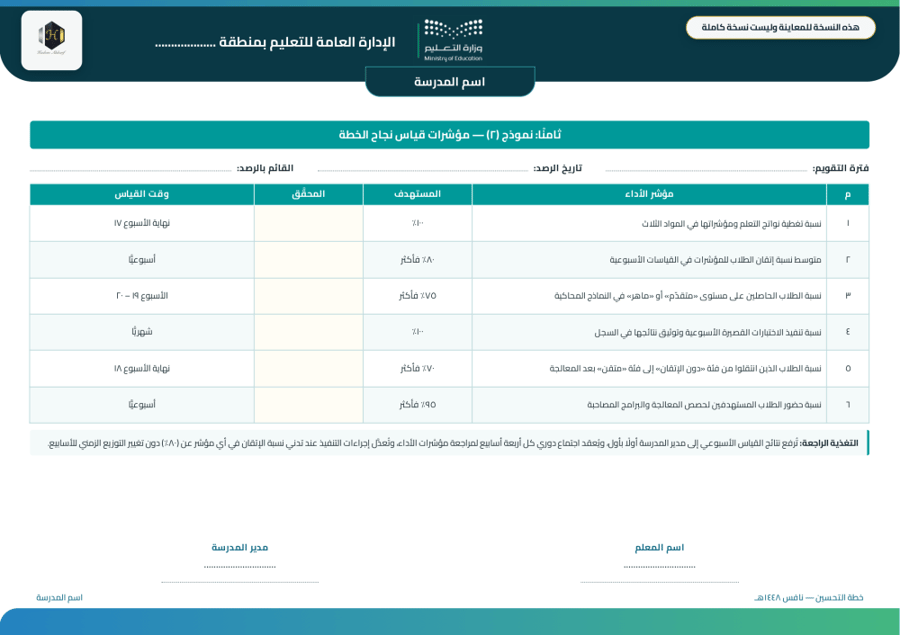Click column header 'مؤشر الأداء'

pos(649,194)
